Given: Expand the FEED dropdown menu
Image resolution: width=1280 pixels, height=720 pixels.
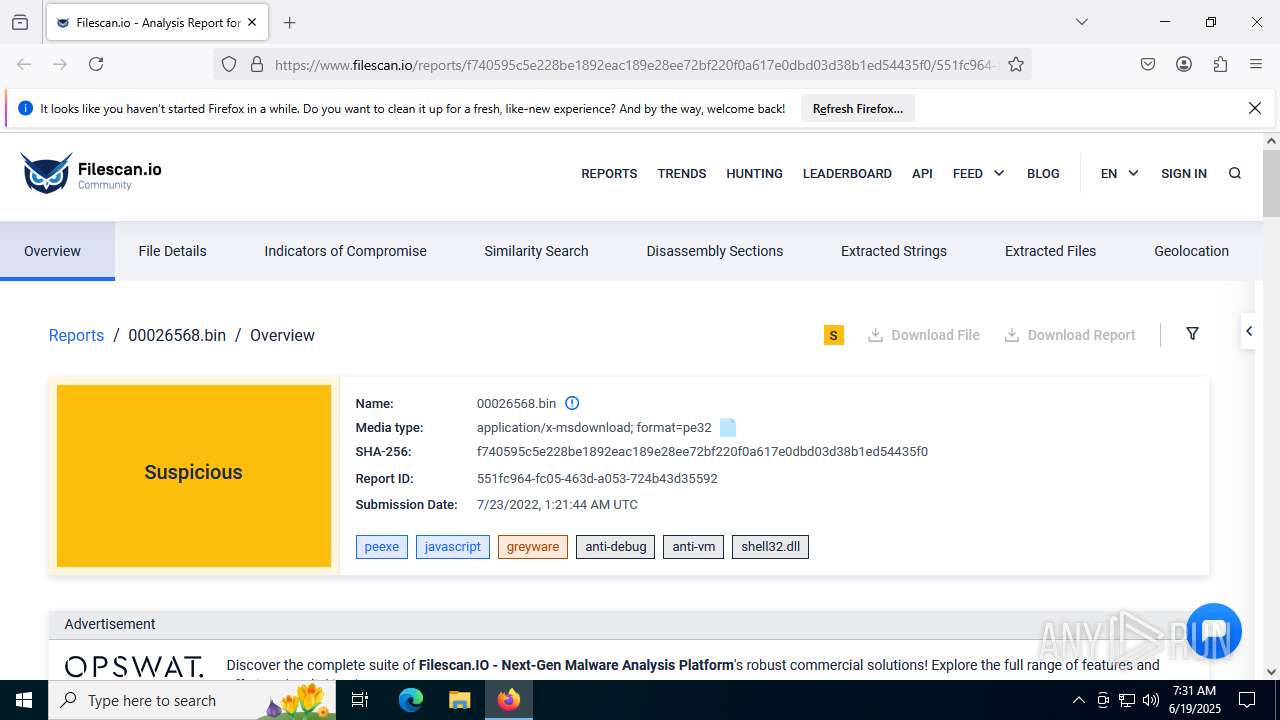Looking at the screenshot, I should [978, 173].
